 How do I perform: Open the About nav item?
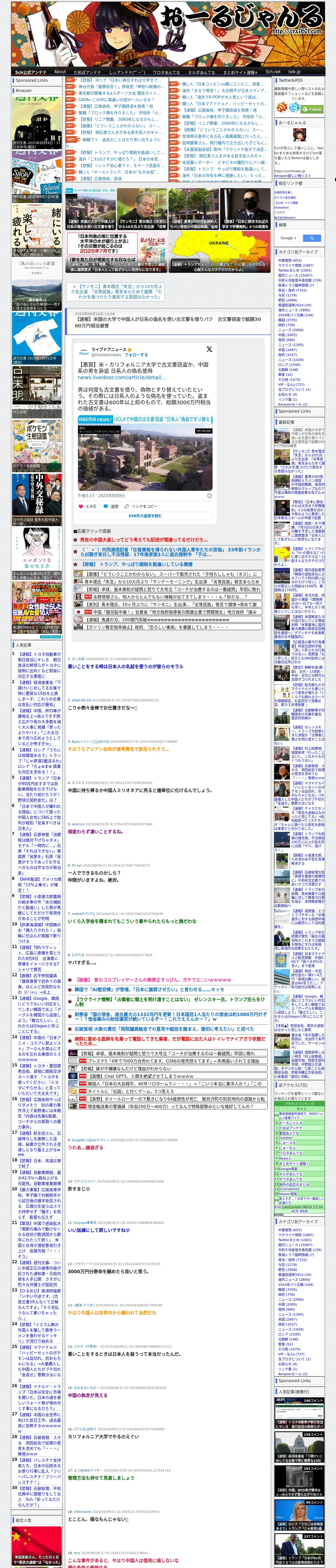pos(60,72)
